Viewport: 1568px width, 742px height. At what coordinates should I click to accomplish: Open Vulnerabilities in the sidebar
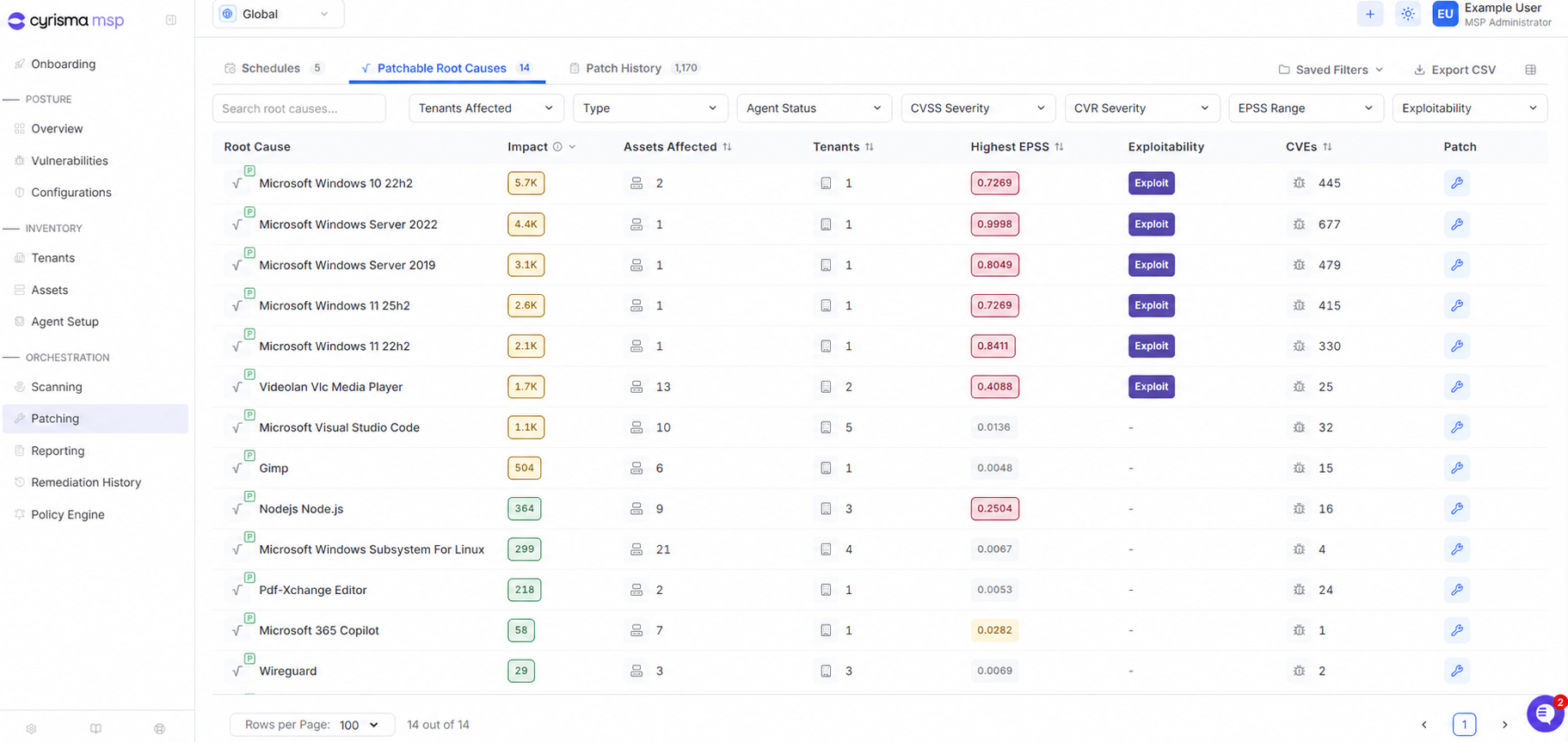point(70,161)
